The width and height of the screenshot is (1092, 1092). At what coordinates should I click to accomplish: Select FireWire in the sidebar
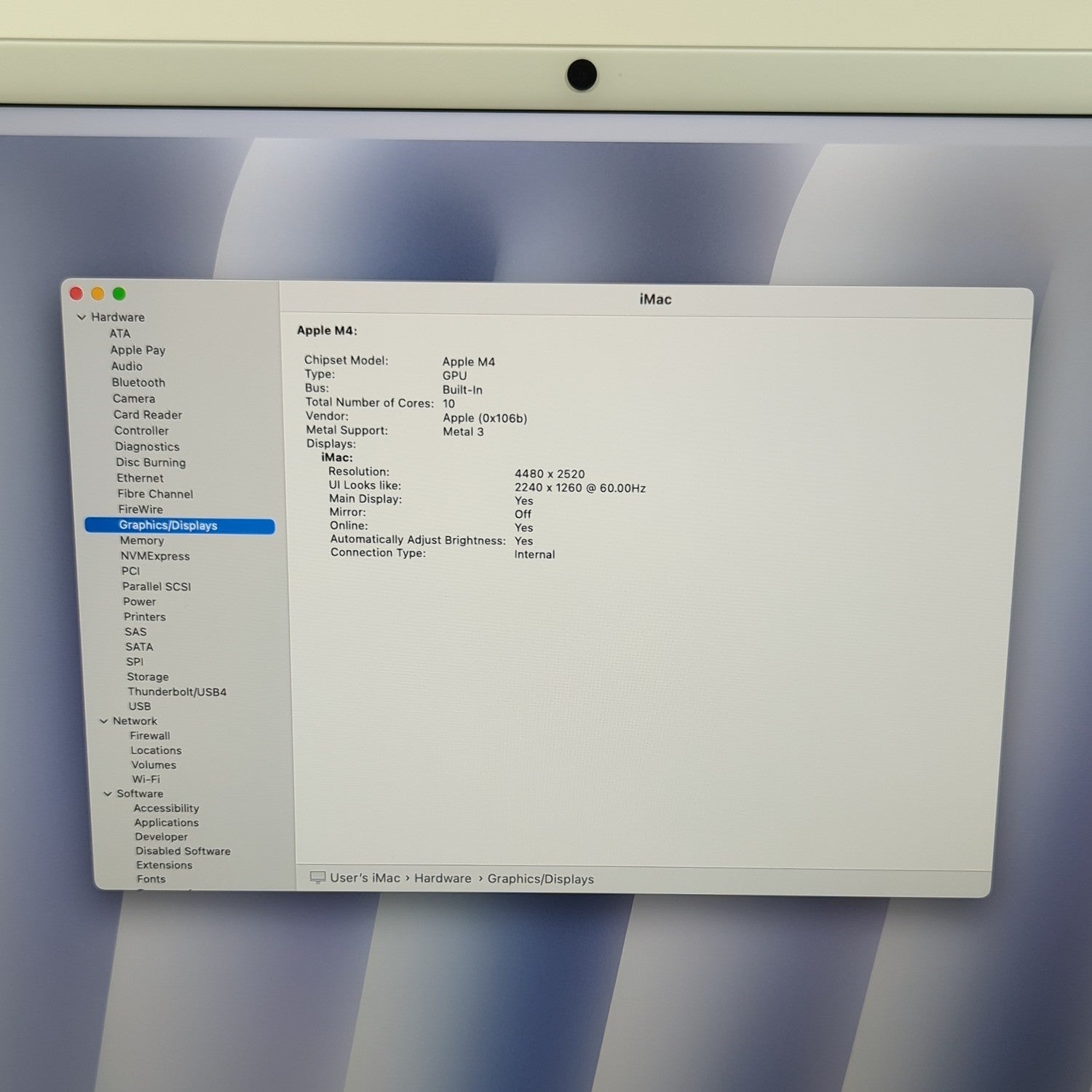[141, 510]
